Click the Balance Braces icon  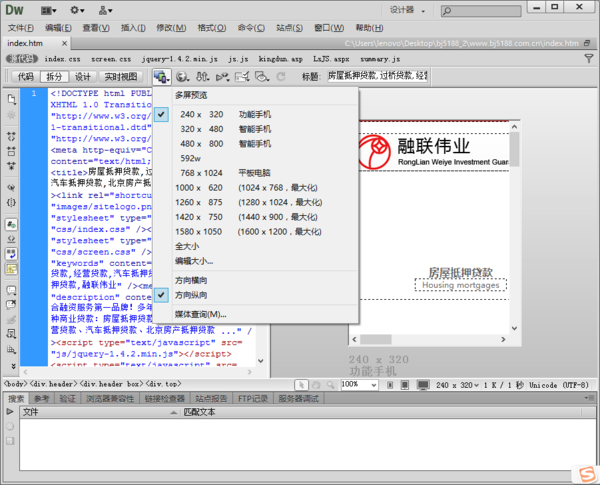[x=11, y=202]
